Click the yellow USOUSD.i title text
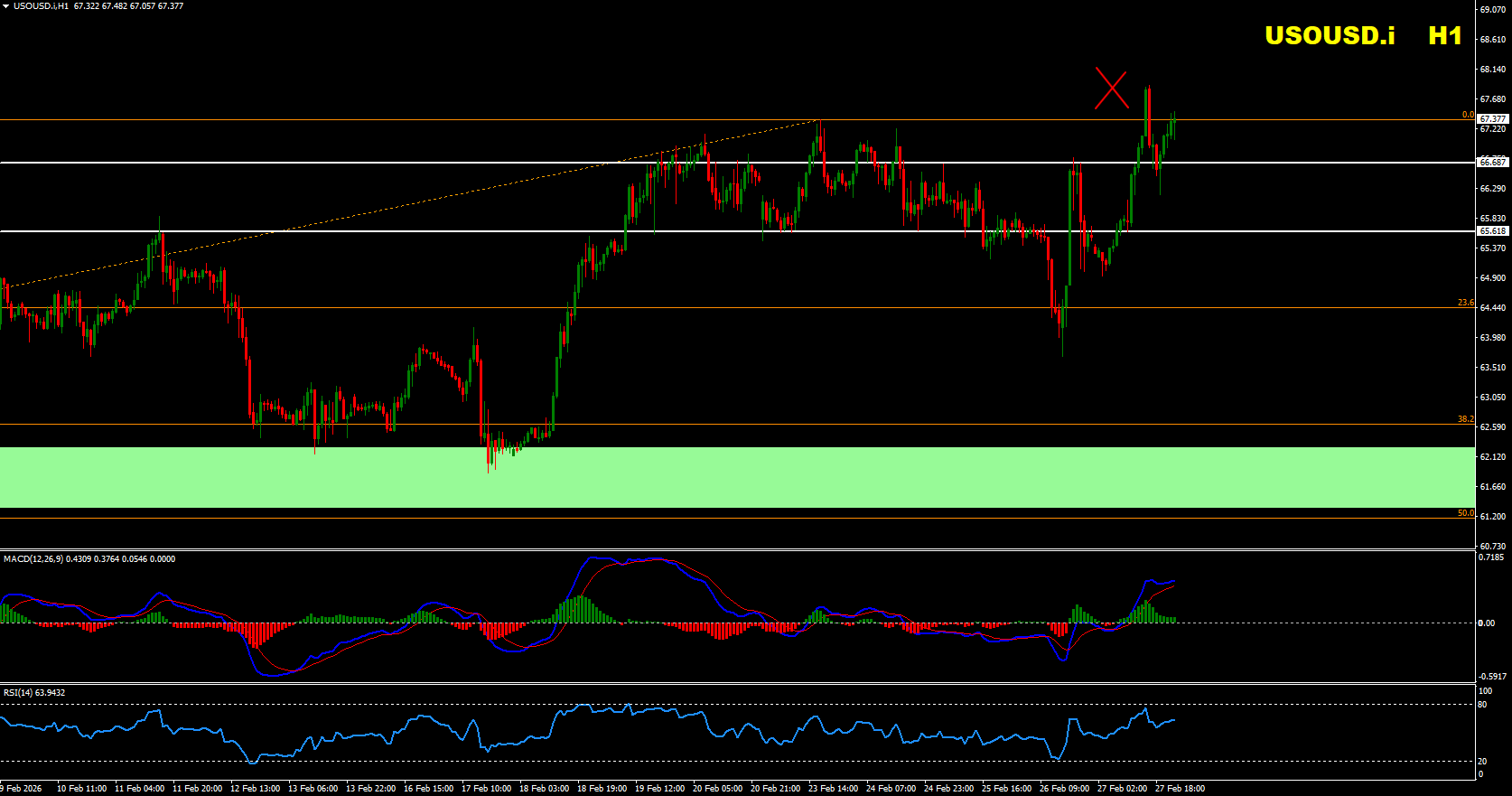Viewport: 1512px width, 796px height. (1329, 36)
